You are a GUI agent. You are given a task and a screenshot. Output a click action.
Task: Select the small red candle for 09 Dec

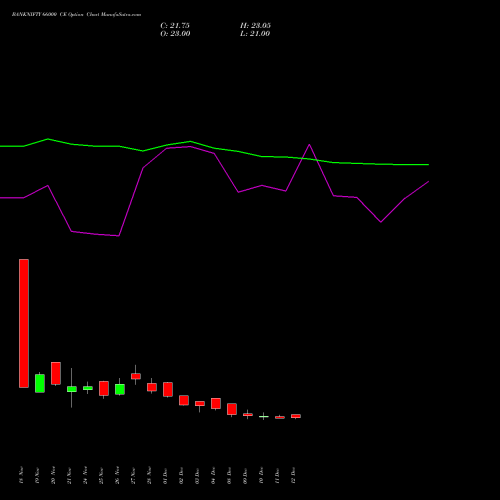pyautogui.click(x=248, y=415)
